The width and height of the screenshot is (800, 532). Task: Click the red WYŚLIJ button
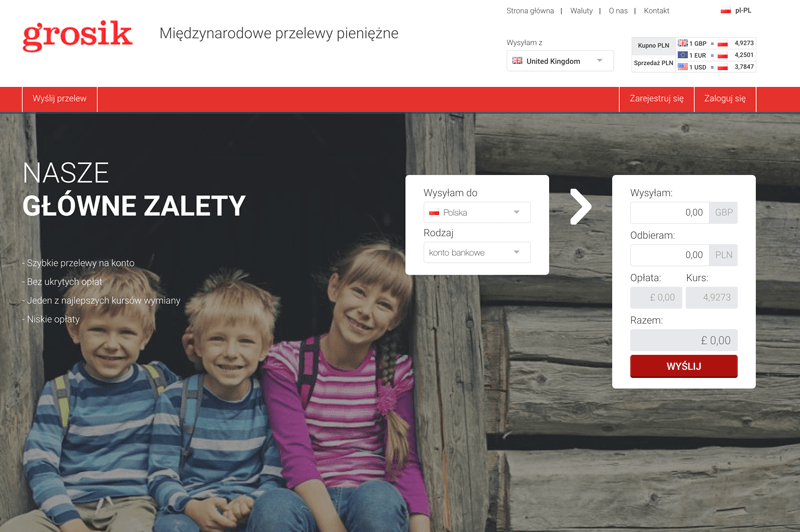684,366
